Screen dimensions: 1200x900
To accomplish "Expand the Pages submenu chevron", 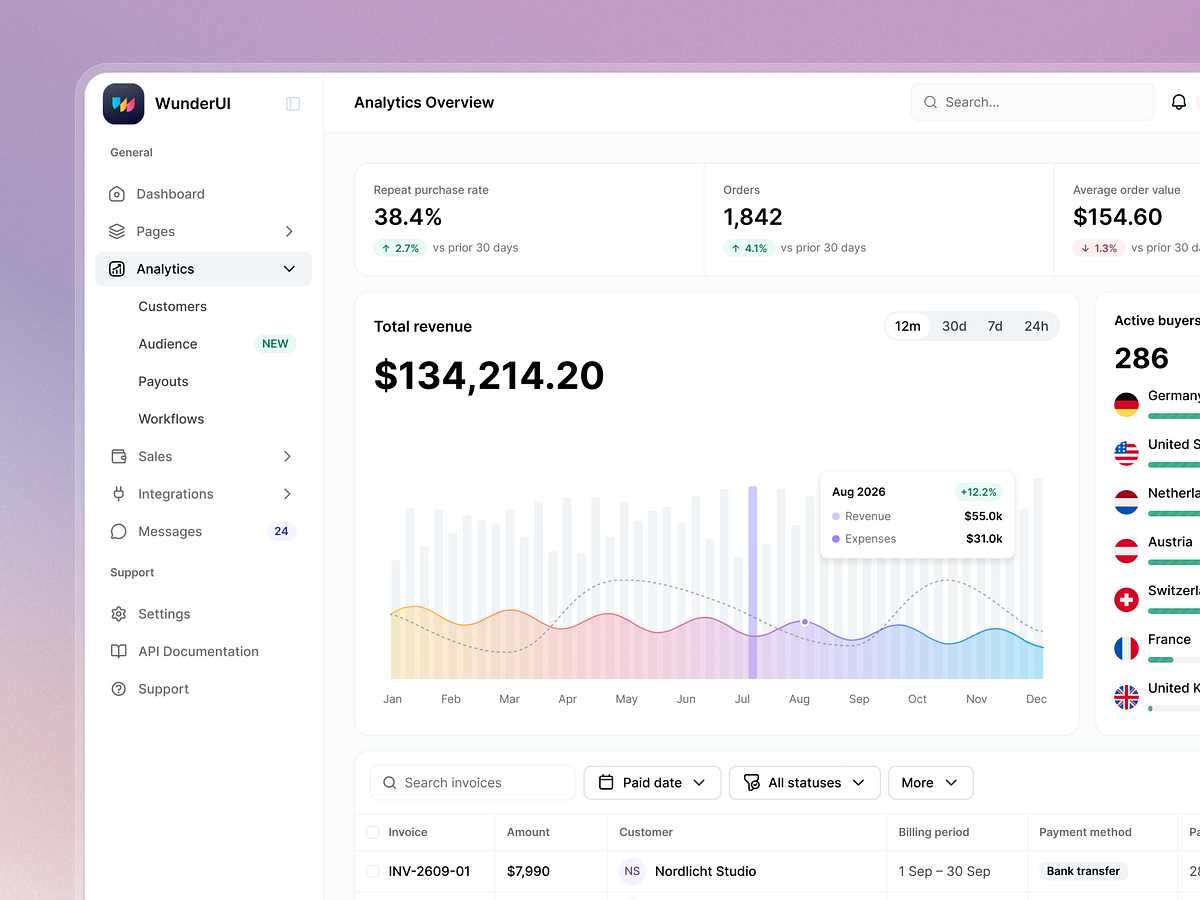I will tap(289, 231).
